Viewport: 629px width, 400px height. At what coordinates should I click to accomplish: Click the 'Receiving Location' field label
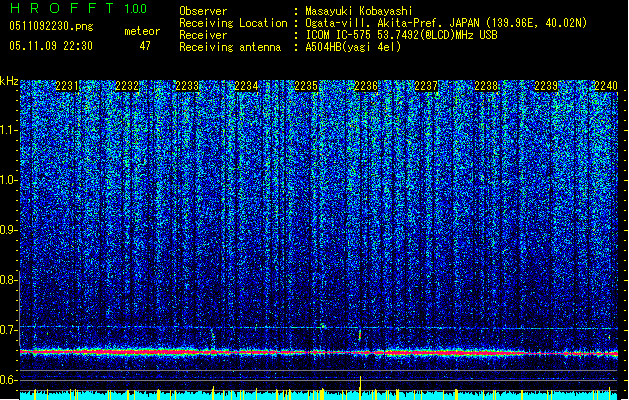[233, 23]
